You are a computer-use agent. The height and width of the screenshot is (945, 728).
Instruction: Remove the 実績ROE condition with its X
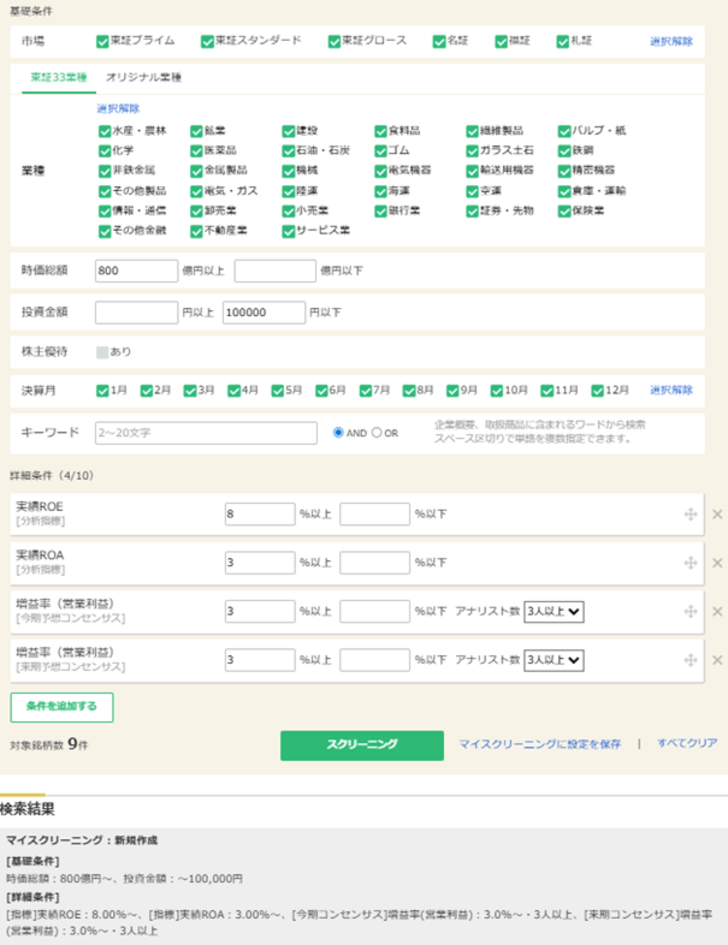[716, 514]
